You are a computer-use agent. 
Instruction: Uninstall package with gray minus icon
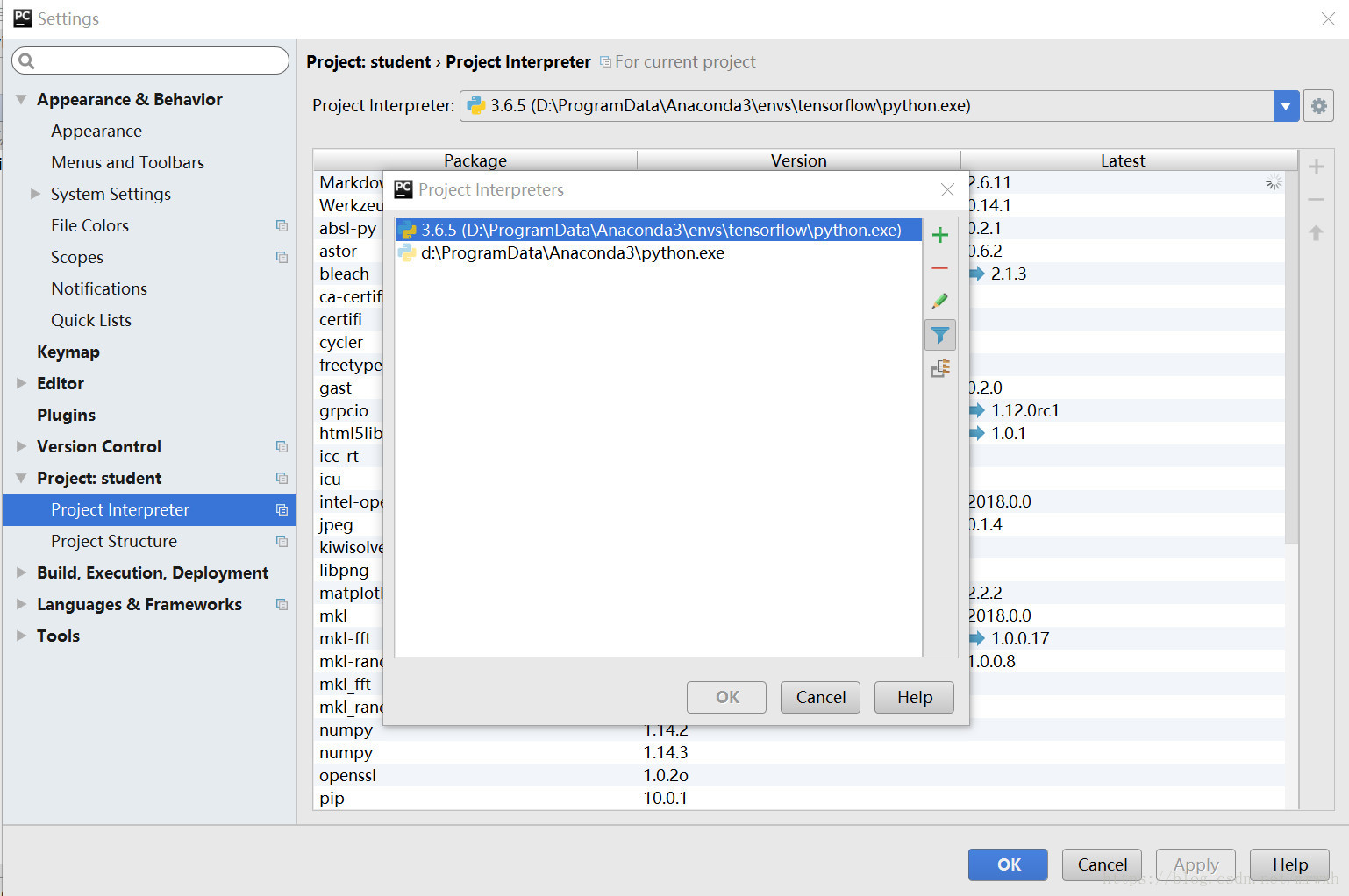pos(1316,200)
